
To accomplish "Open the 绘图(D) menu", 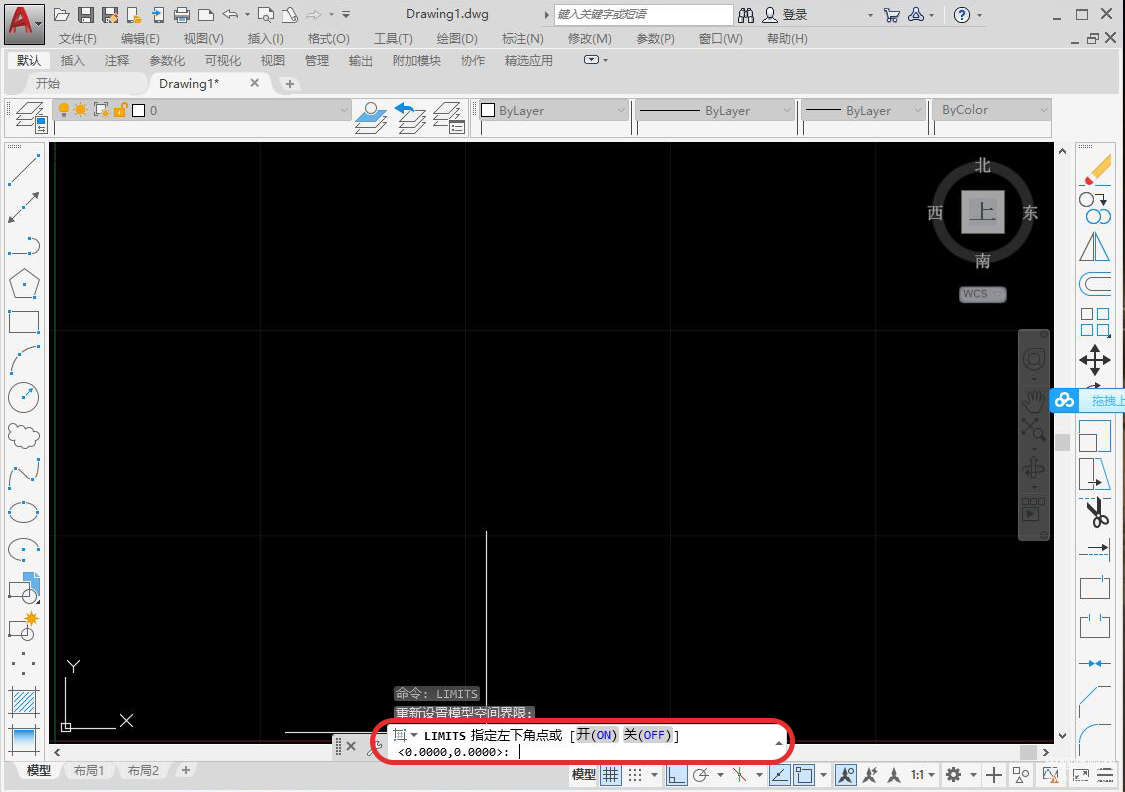I will coord(457,39).
